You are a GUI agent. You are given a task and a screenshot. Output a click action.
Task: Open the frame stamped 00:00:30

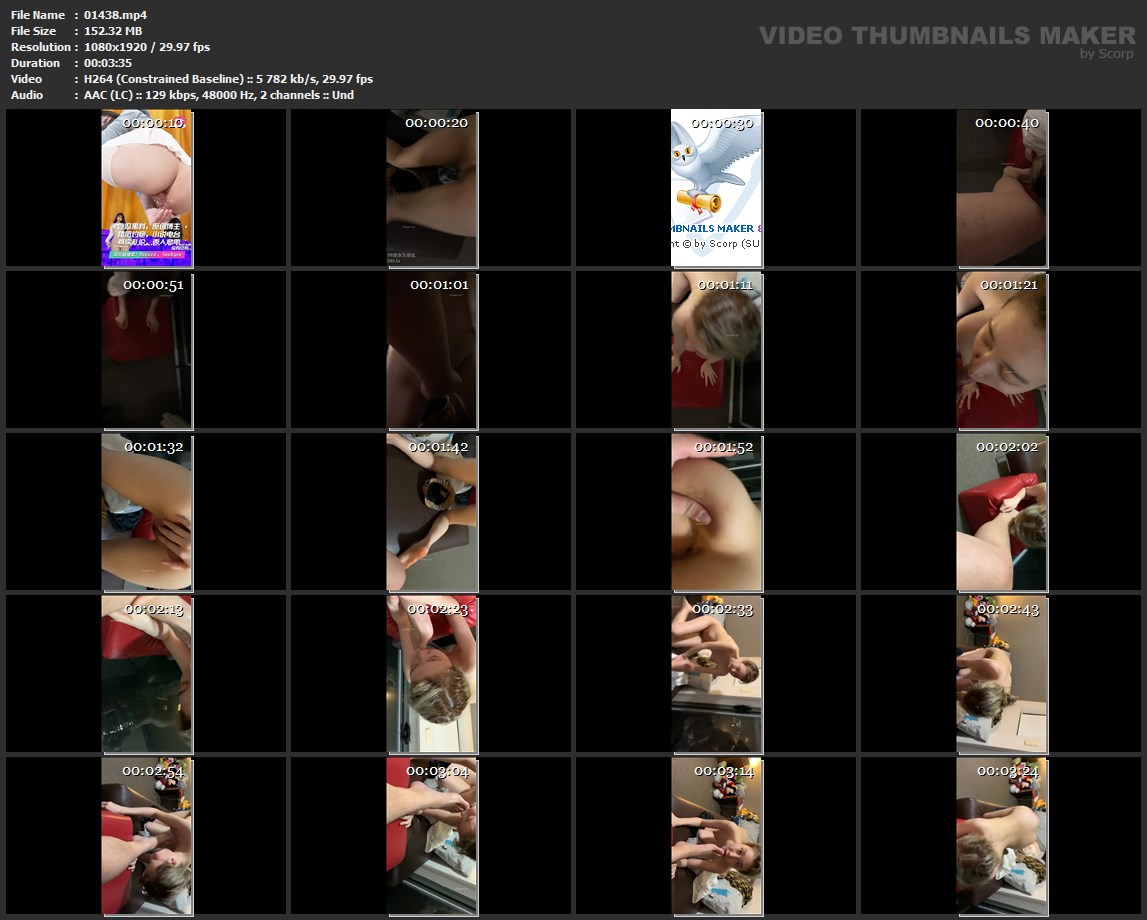click(x=716, y=188)
